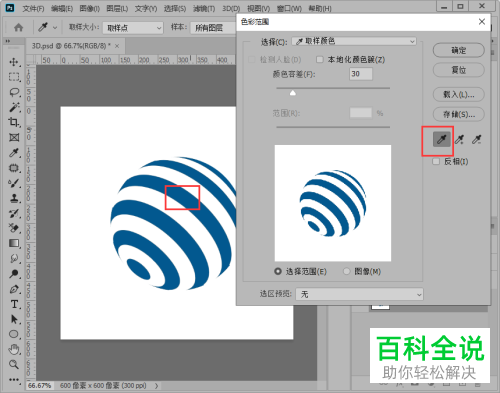
Task: Click the 确定 OK button
Action: click(x=459, y=50)
